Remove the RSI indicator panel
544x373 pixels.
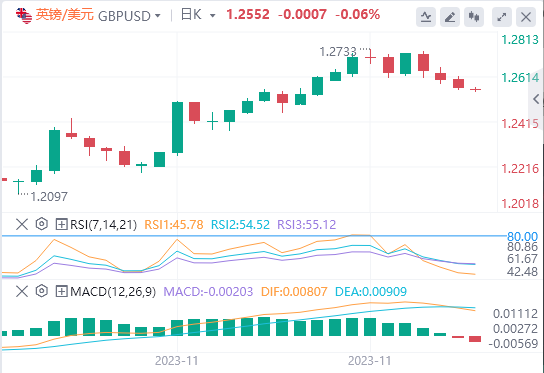[x=22, y=224]
